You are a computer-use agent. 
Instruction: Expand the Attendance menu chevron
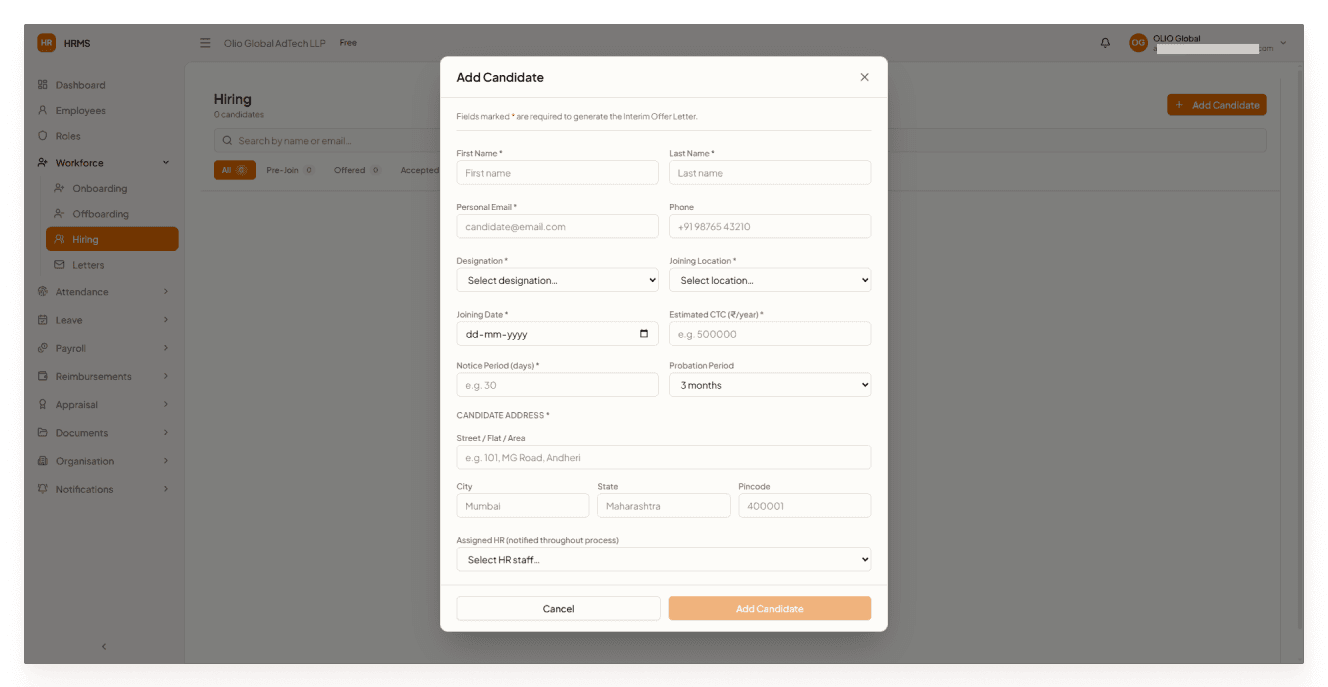(x=166, y=292)
